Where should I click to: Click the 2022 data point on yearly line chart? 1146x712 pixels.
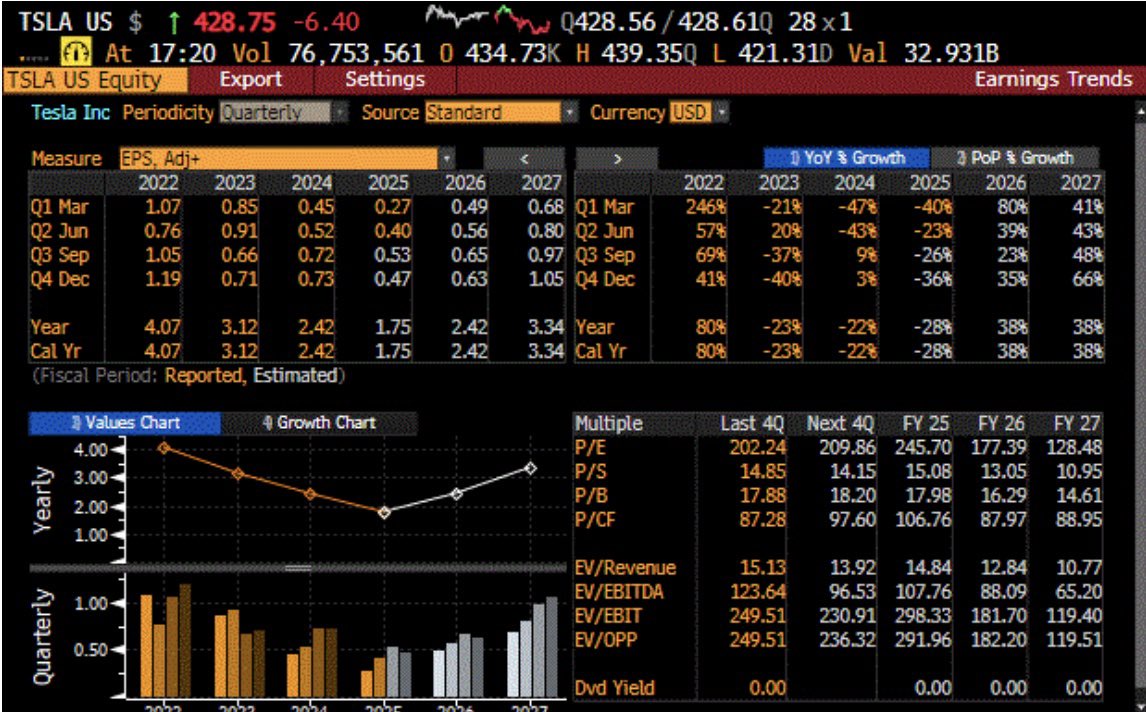(164, 447)
